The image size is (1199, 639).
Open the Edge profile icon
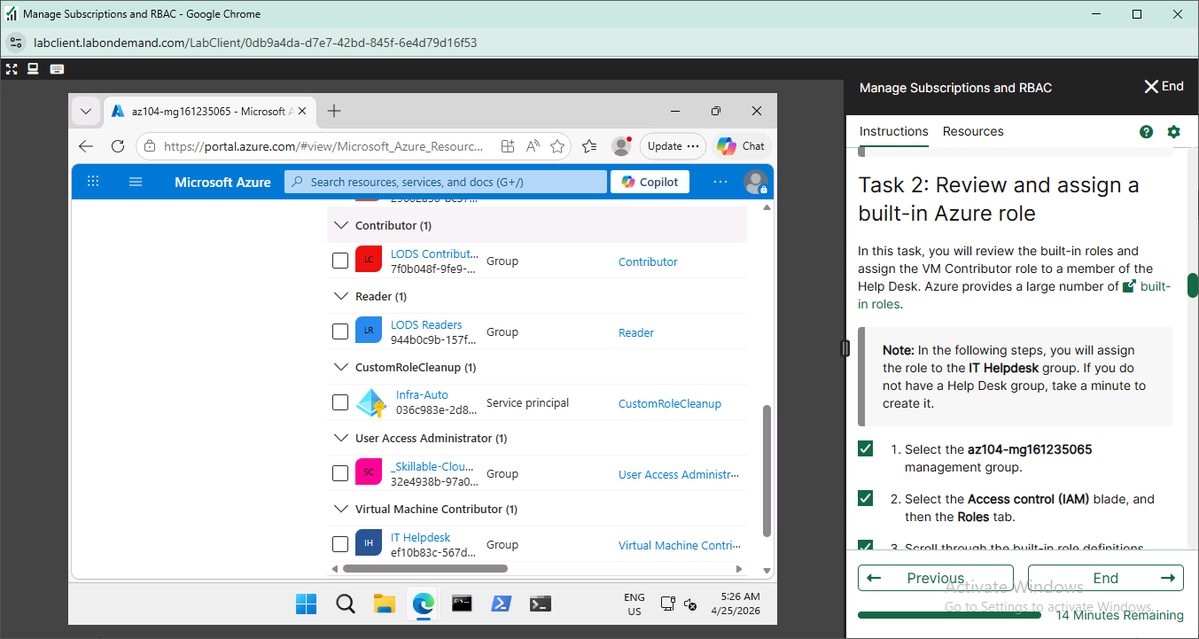[x=621, y=146]
